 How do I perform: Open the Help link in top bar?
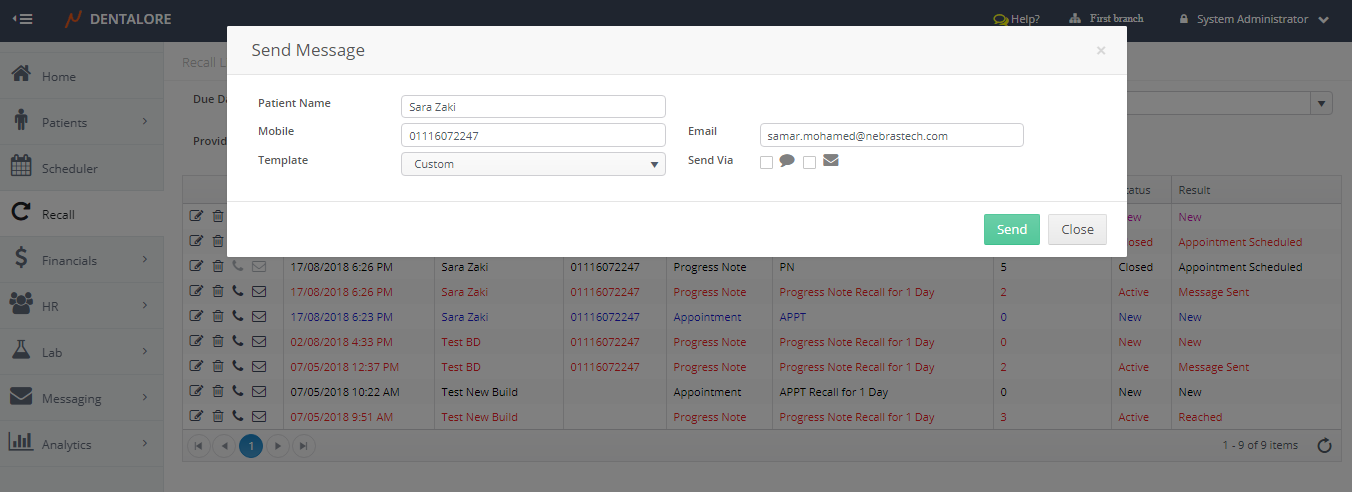tap(1016, 19)
